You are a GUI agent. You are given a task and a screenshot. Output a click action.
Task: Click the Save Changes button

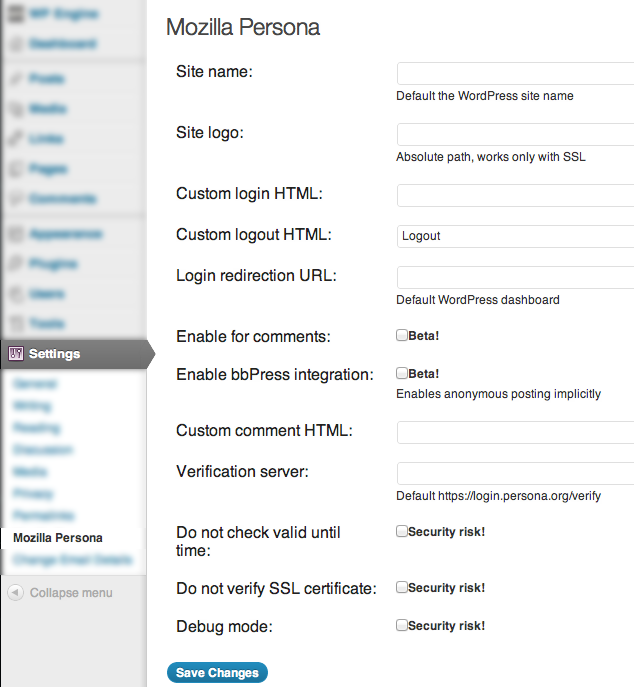(217, 673)
